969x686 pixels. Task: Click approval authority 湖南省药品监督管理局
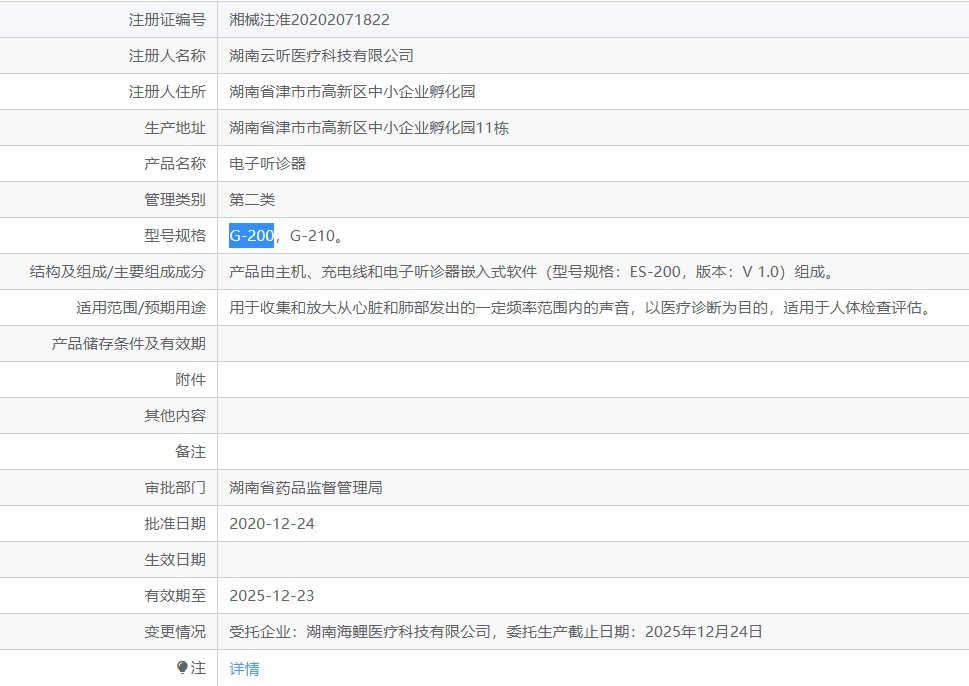click(x=306, y=488)
